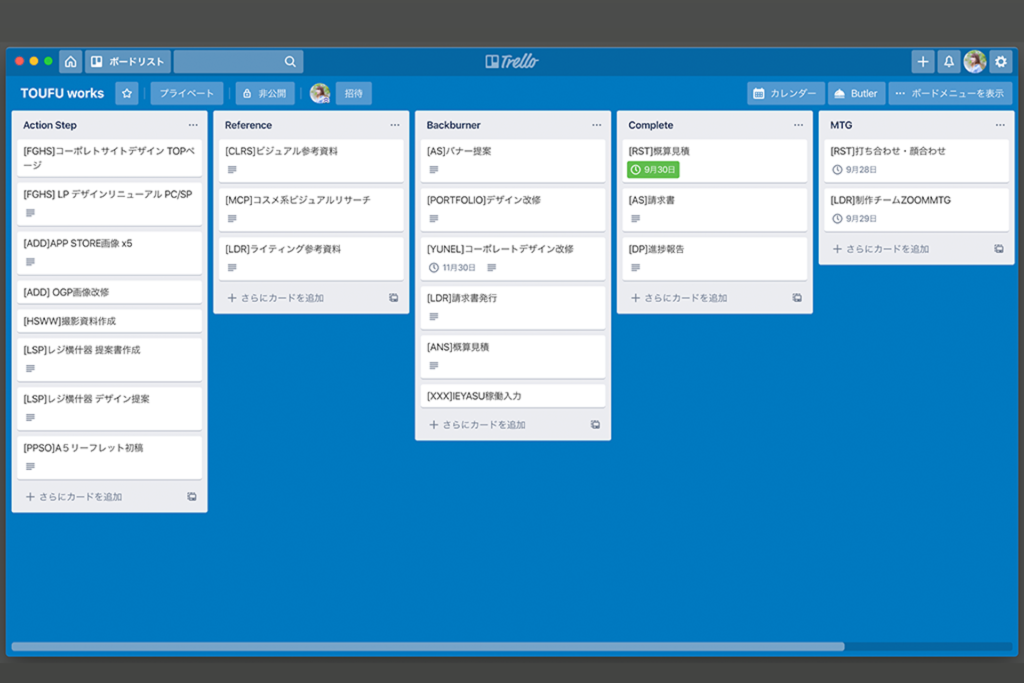Toggle the 非公開 visibility lock button

click(265, 93)
